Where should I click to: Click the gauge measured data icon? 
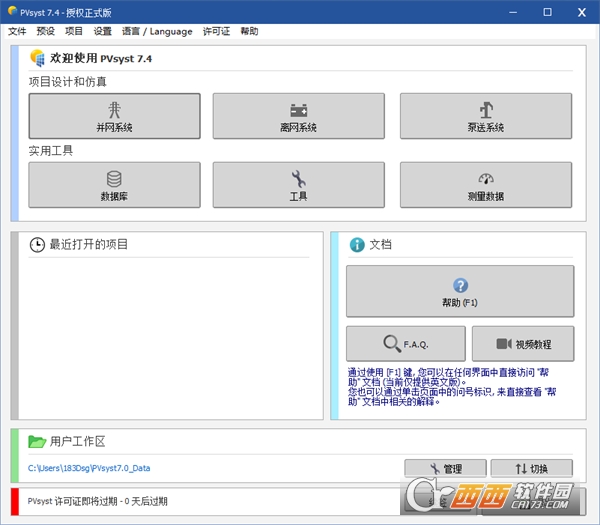(x=486, y=178)
